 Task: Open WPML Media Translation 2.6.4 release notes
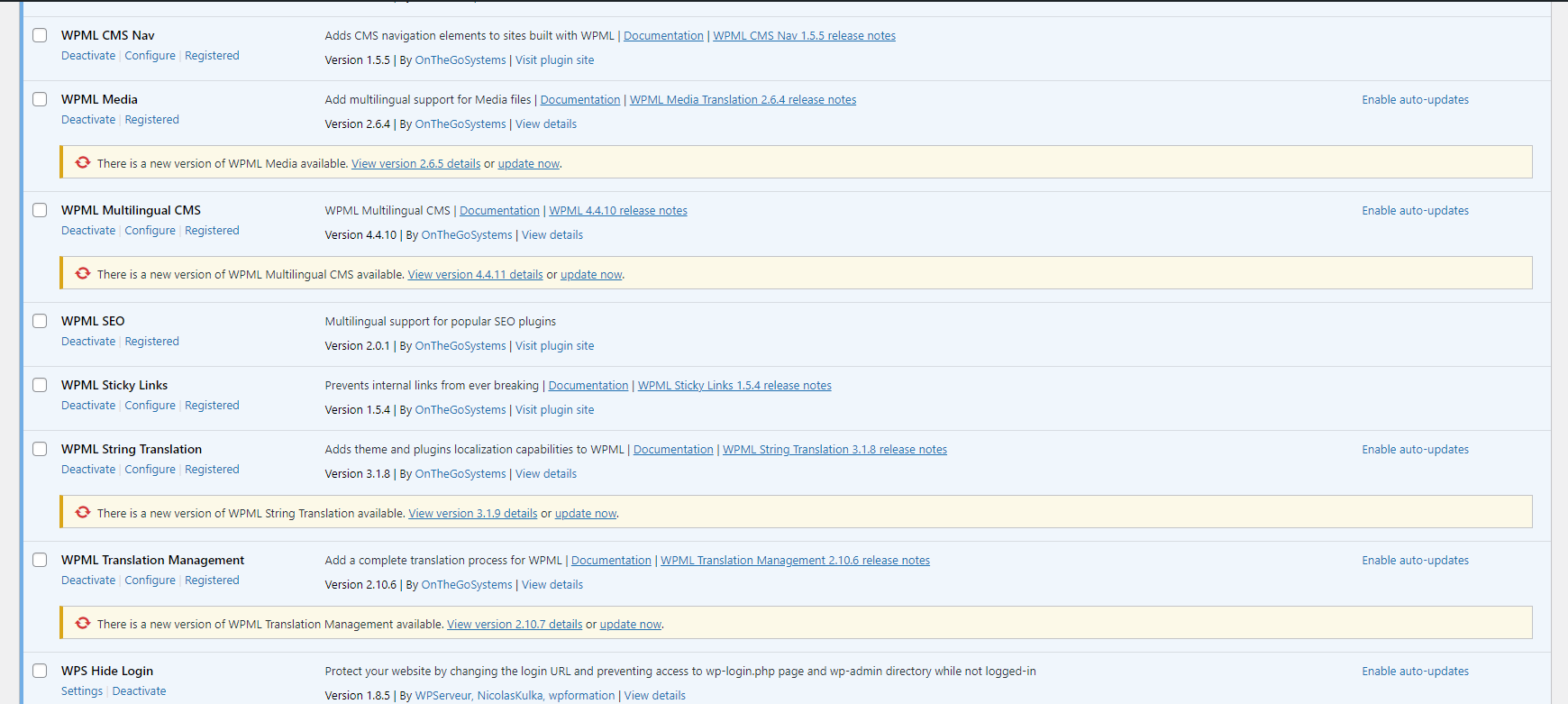(743, 100)
